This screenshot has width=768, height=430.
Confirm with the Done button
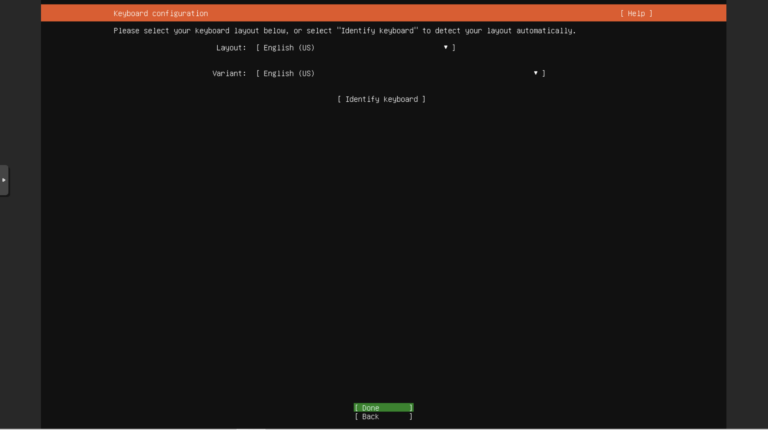click(x=384, y=407)
